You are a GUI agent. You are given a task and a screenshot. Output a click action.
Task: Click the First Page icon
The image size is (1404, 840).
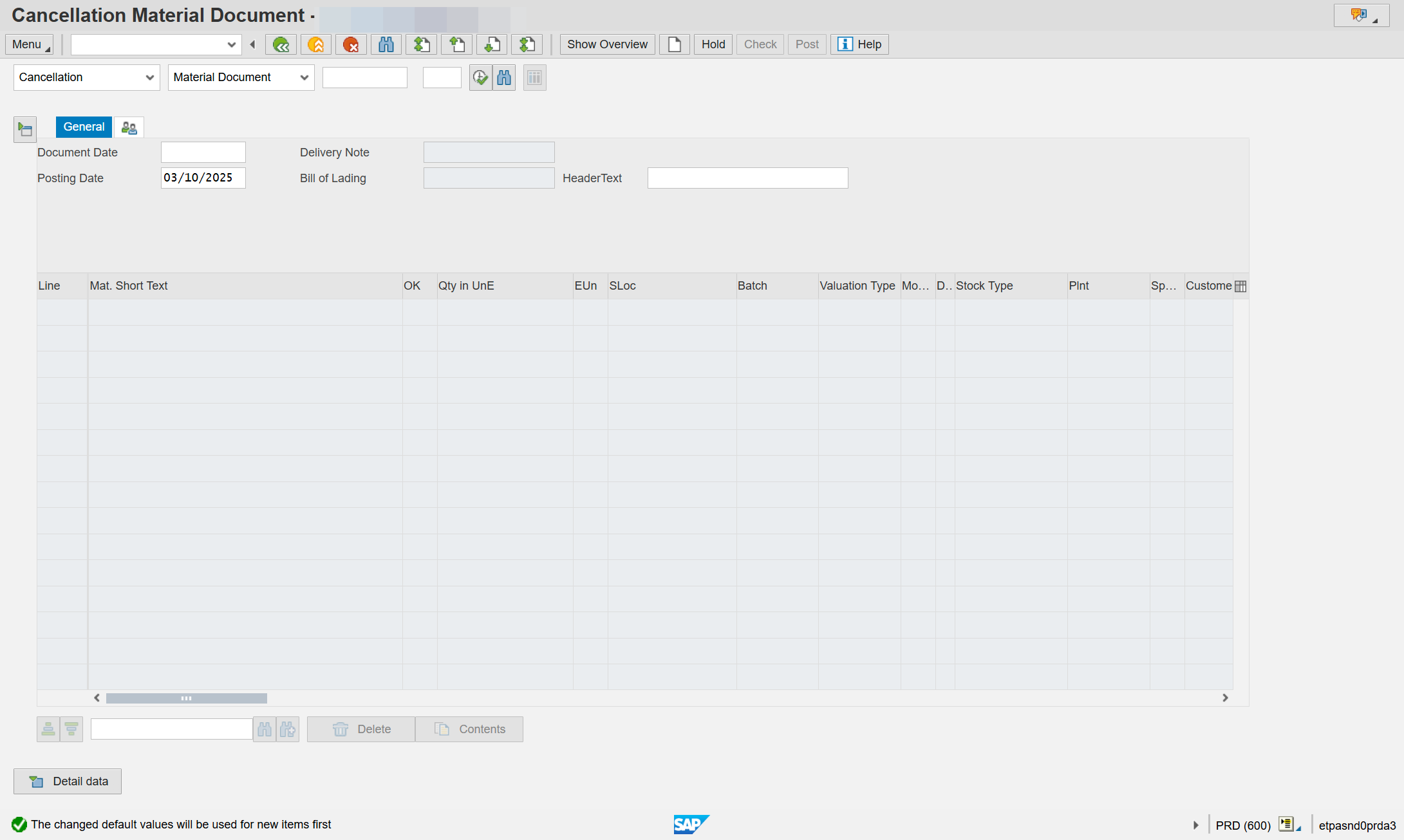pyautogui.click(x=422, y=44)
